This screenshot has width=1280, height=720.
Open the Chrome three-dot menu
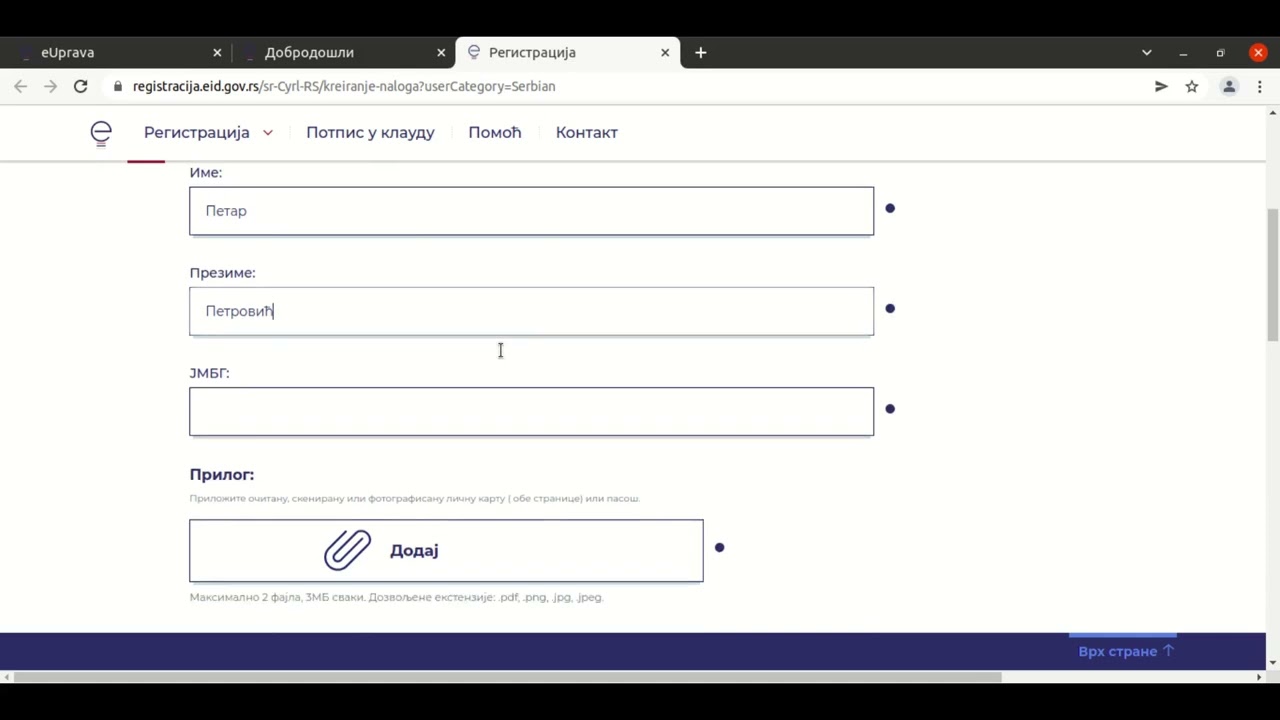1260,86
